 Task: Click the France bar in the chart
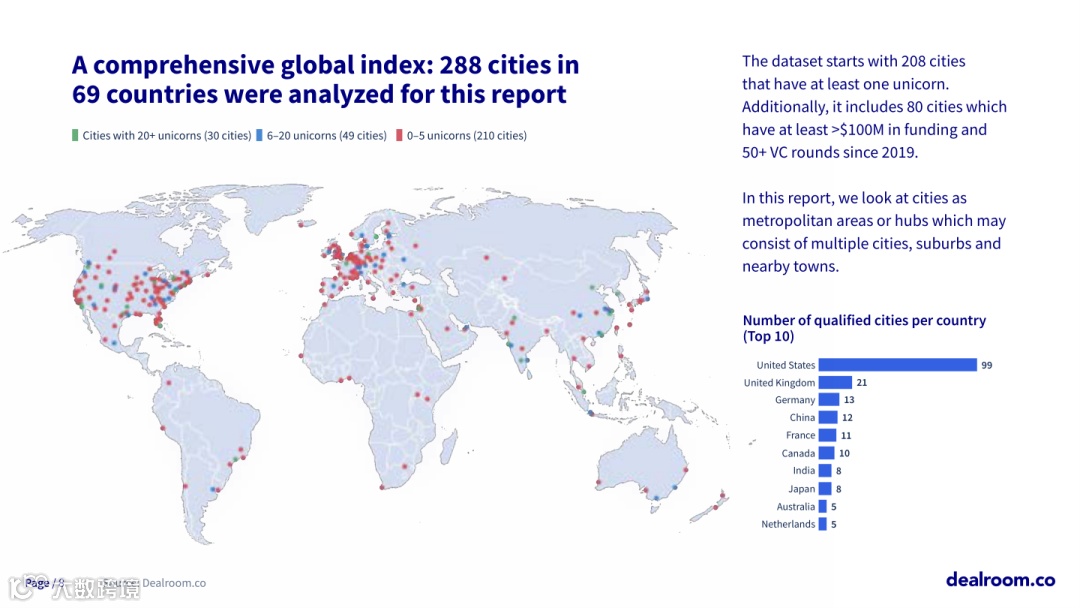[827, 435]
